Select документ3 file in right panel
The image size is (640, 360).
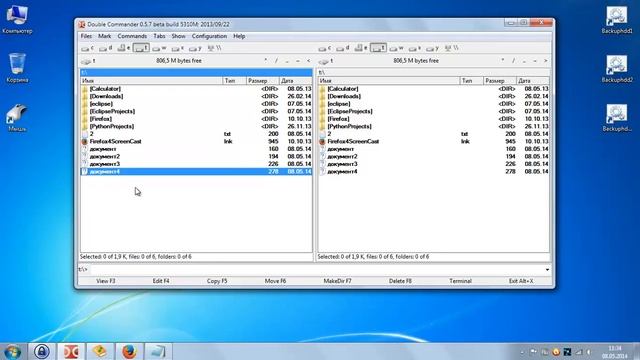click(434, 164)
